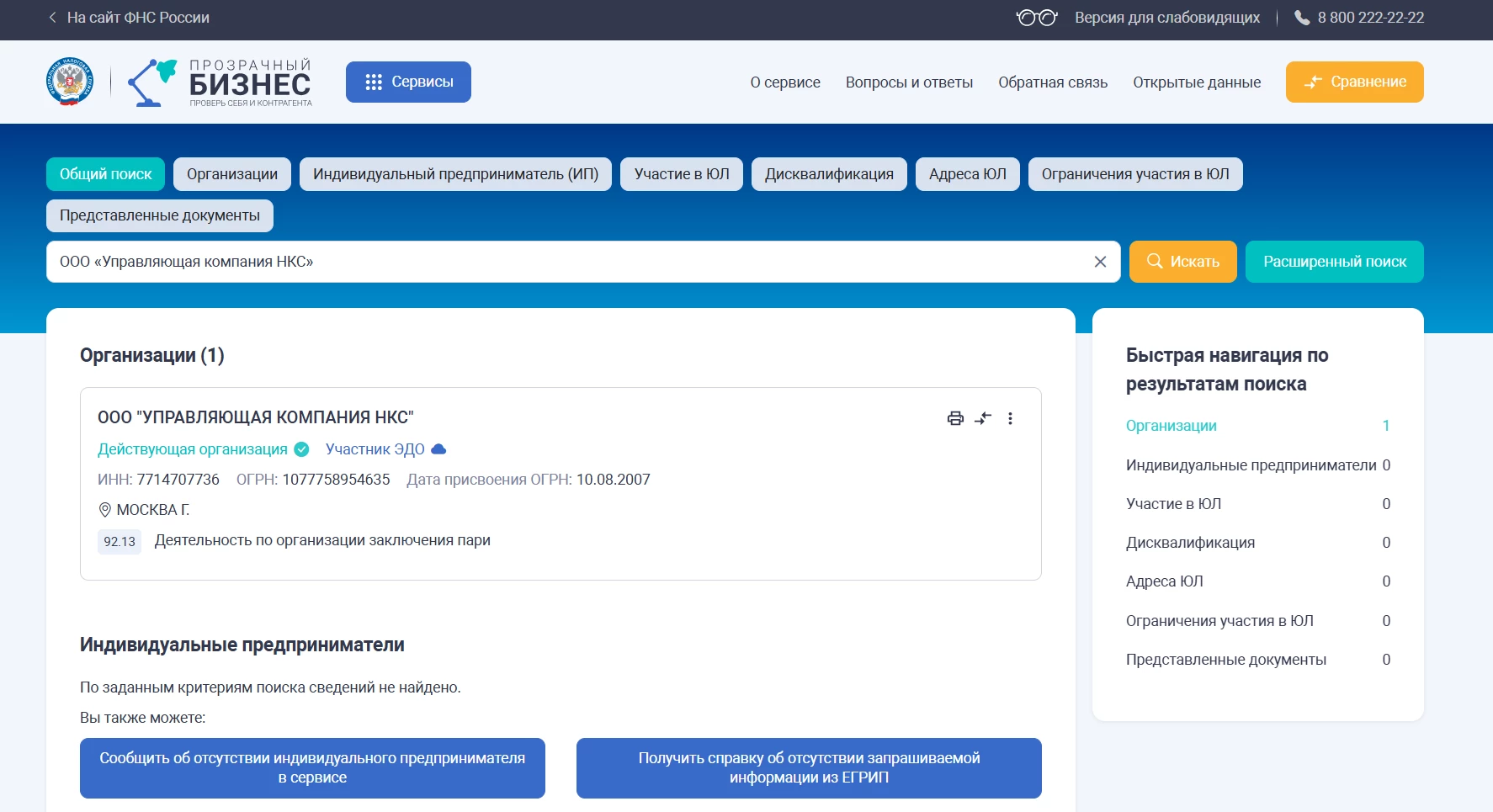
Task: Open Обратная связь link
Action: (x=1053, y=82)
